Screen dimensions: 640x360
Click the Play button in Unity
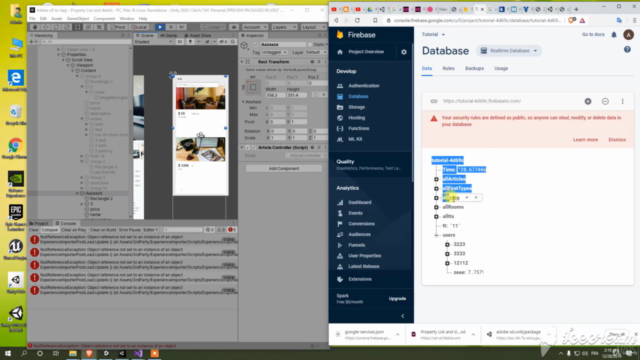click(x=160, y=27)
